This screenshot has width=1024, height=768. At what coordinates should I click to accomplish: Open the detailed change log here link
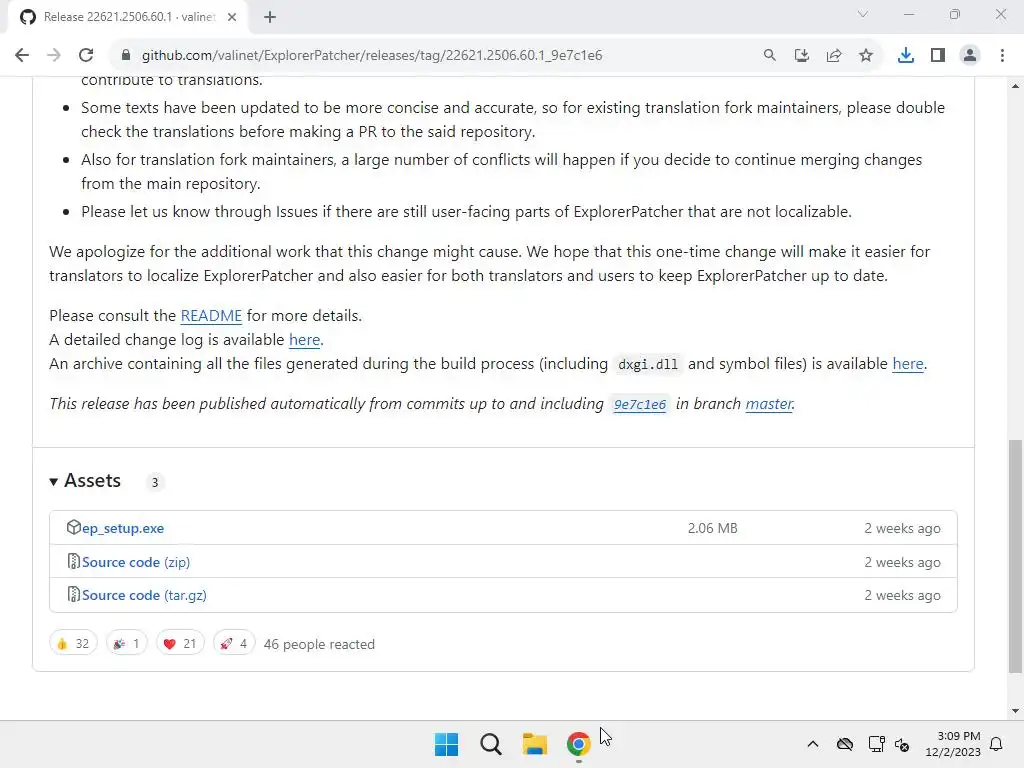tap(304, 340)
